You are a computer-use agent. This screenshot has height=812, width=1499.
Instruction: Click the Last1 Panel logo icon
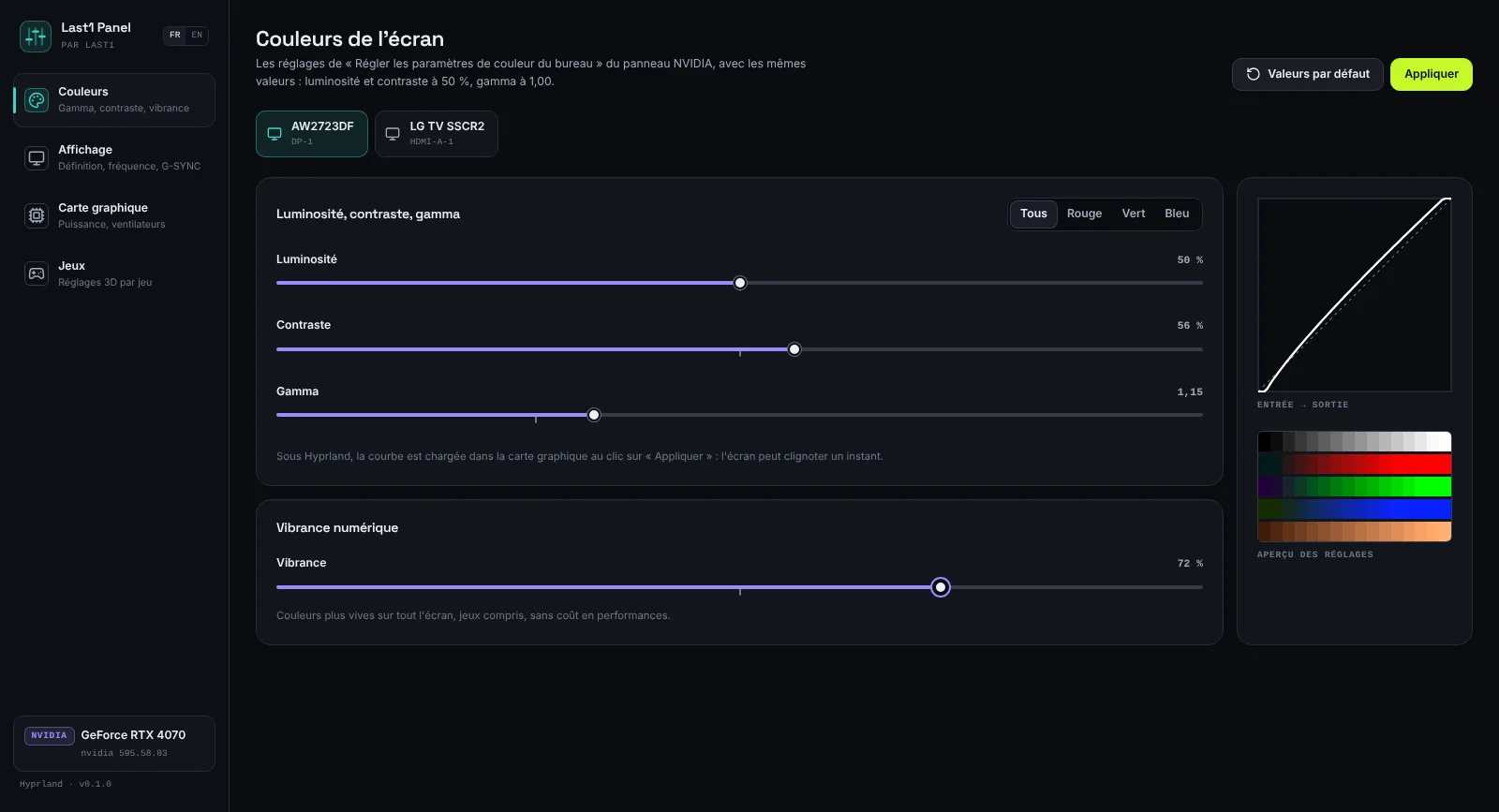click(36, 37)
